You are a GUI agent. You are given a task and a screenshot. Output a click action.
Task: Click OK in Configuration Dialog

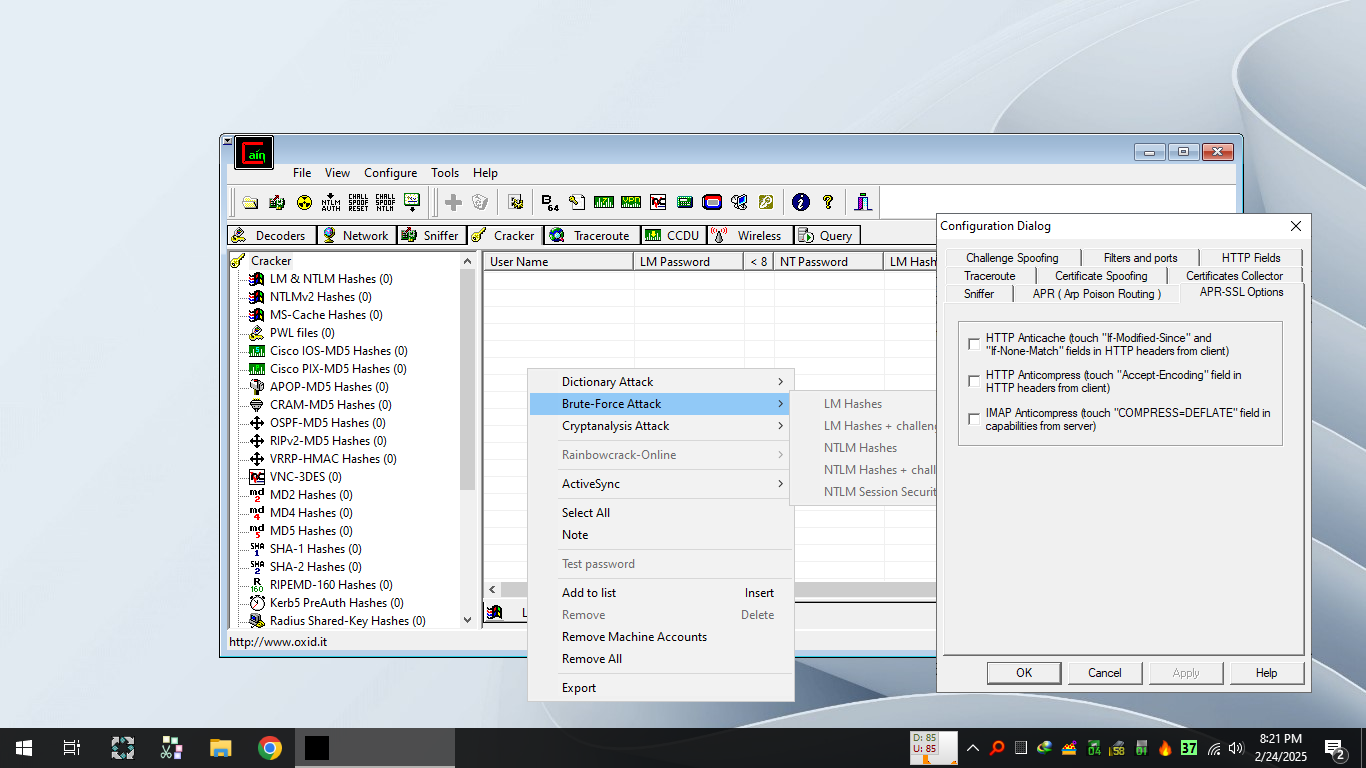click(1024, 673)
